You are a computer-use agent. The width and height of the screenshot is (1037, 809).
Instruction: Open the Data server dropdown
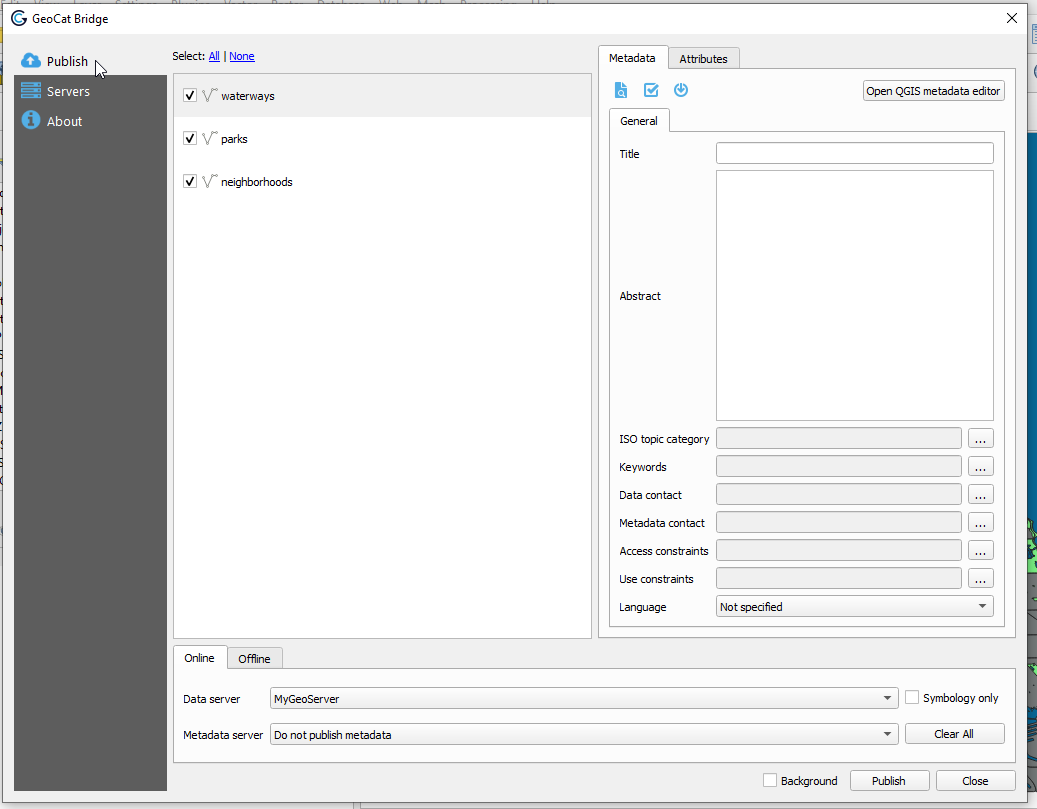[x=583, y=699]
